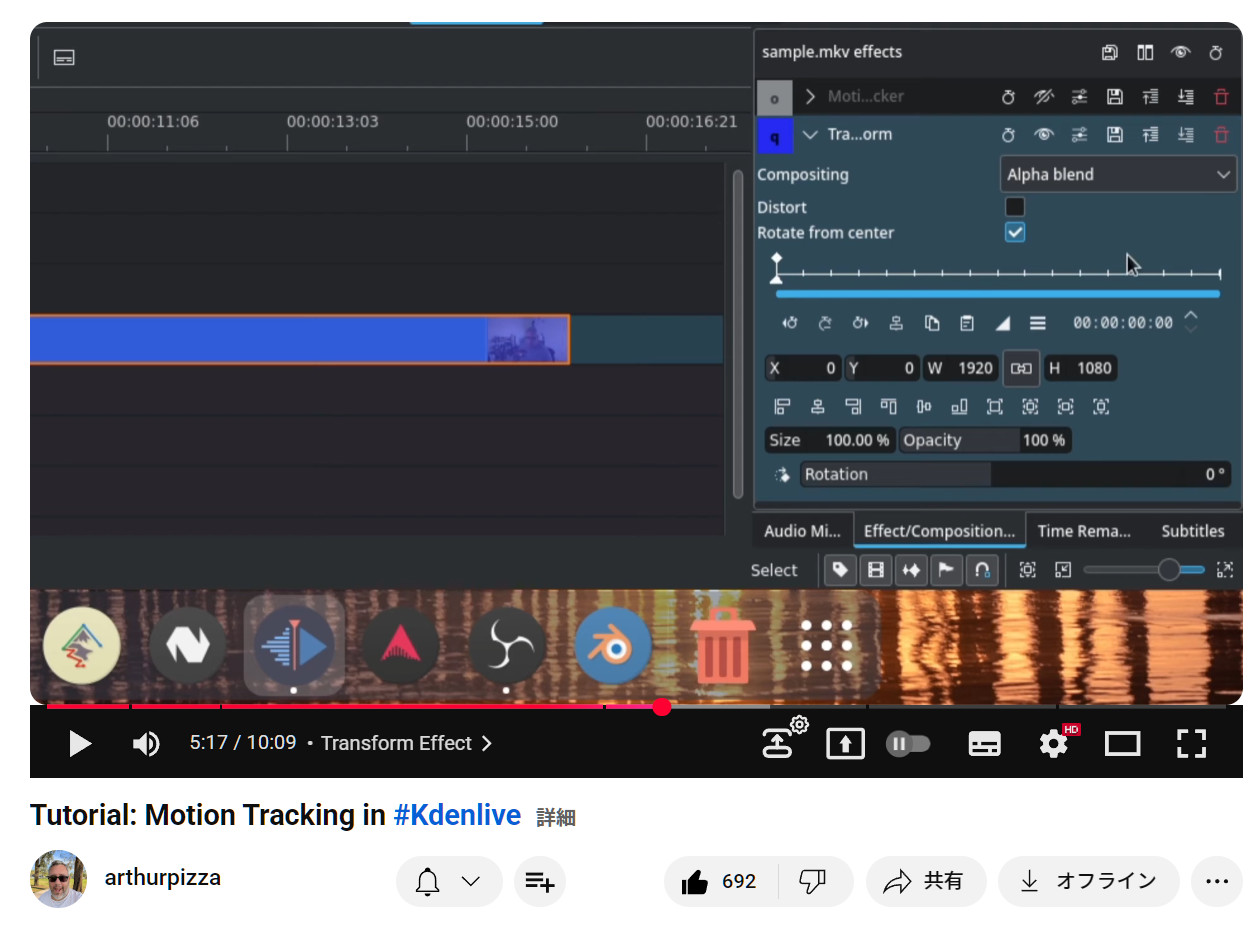This screenshot has width=1259, height=926.
Task: Click the timeline zoom slider handle
Action: click(x=1168, y=570)
